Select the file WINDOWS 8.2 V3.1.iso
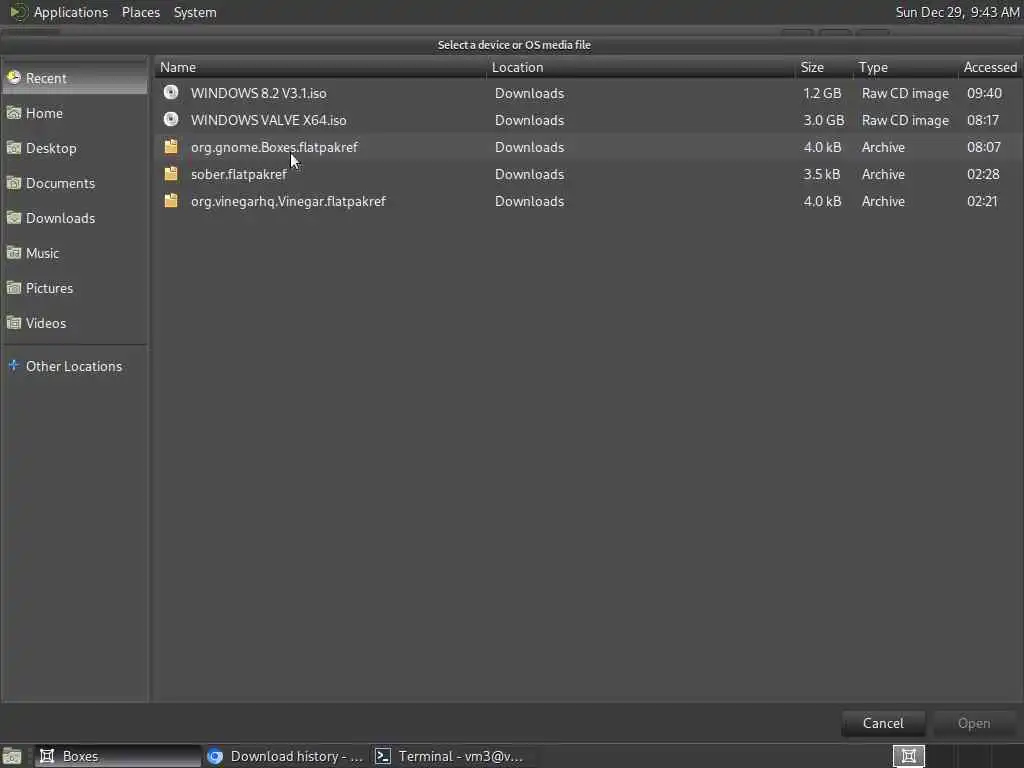The width and height of the screenshot is (1024, 768). (588, 93)
